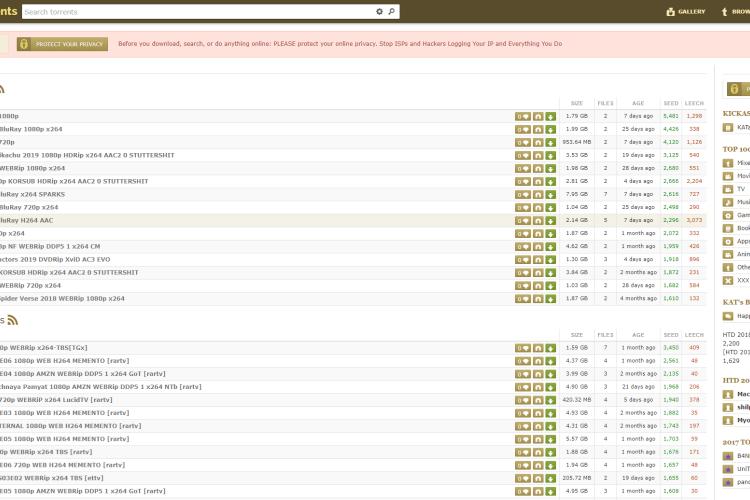Open magnet link for TBS[TGx] WEBRip row
This screenshot has width=750, height=500.
538,348
